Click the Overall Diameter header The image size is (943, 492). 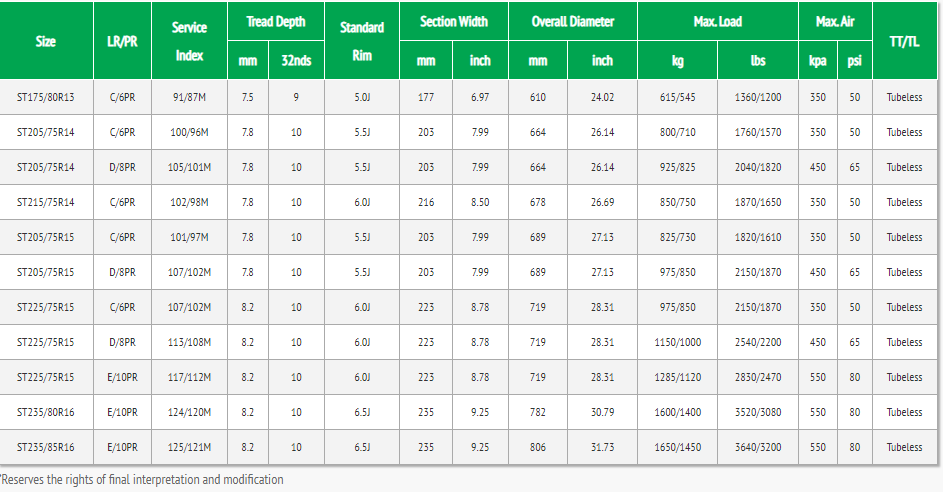[x=572, y=21]
